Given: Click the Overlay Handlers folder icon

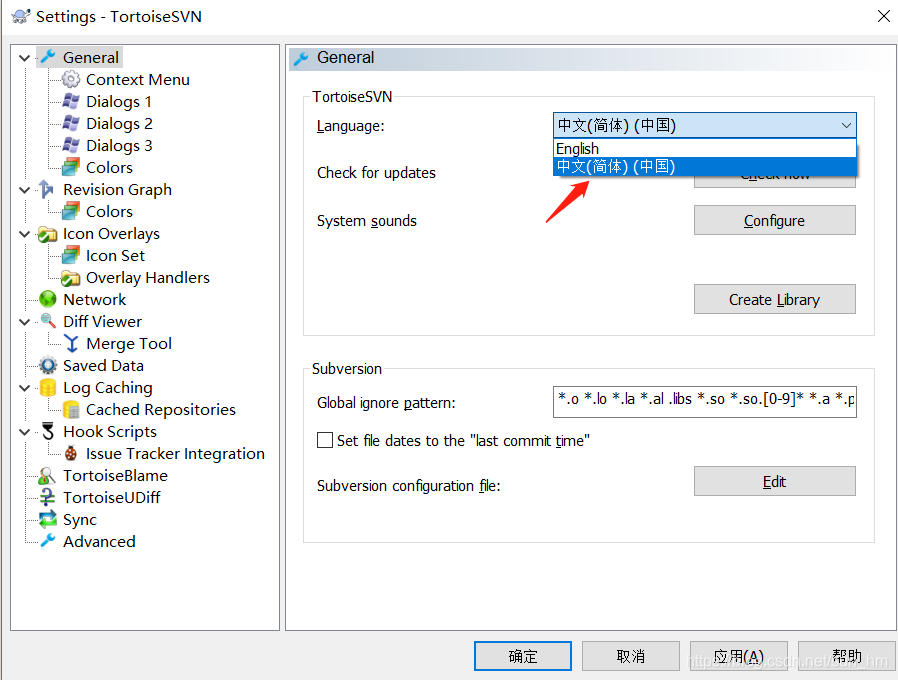Looking at the screenshot, I should 70,278.
